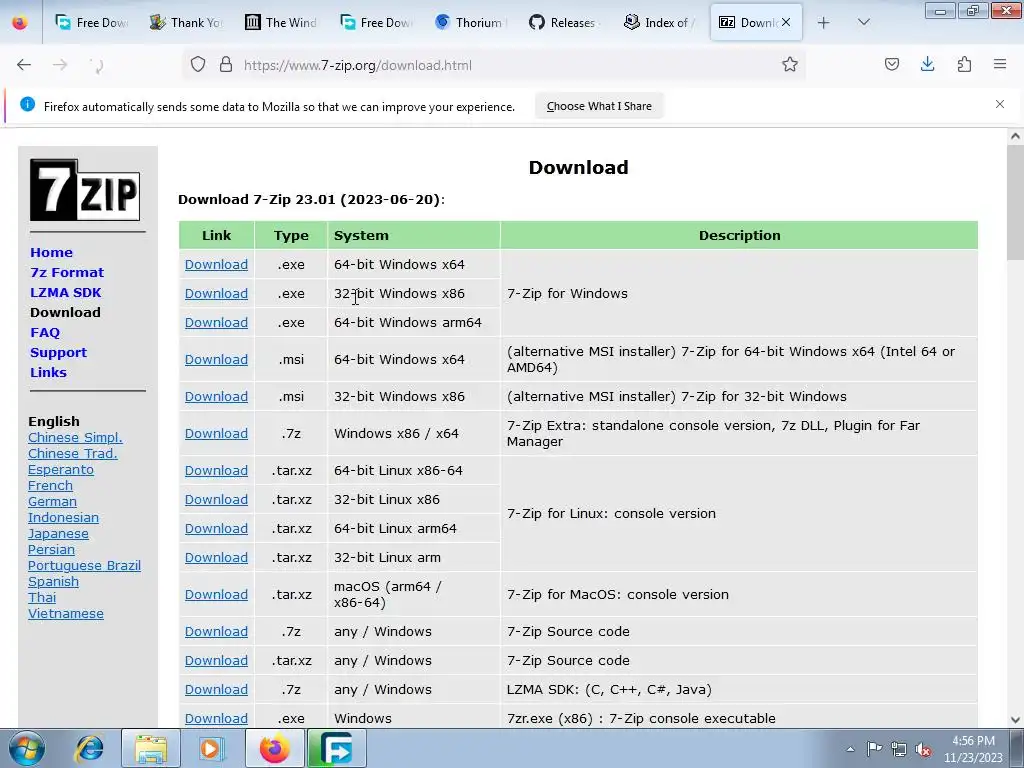Viewport: 1024px width, 768px height.
Task: Click the Action Center flag icon
Action: [x=874, y=749]
